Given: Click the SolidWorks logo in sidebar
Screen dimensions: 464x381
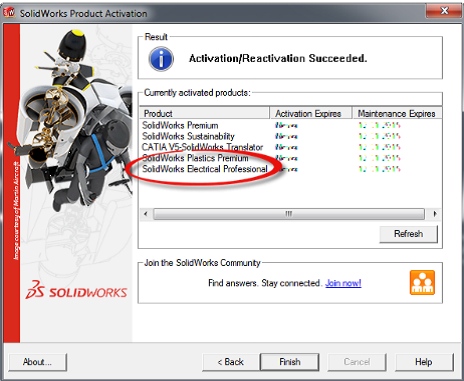Looking at the screenshot, I should (76, 290).
